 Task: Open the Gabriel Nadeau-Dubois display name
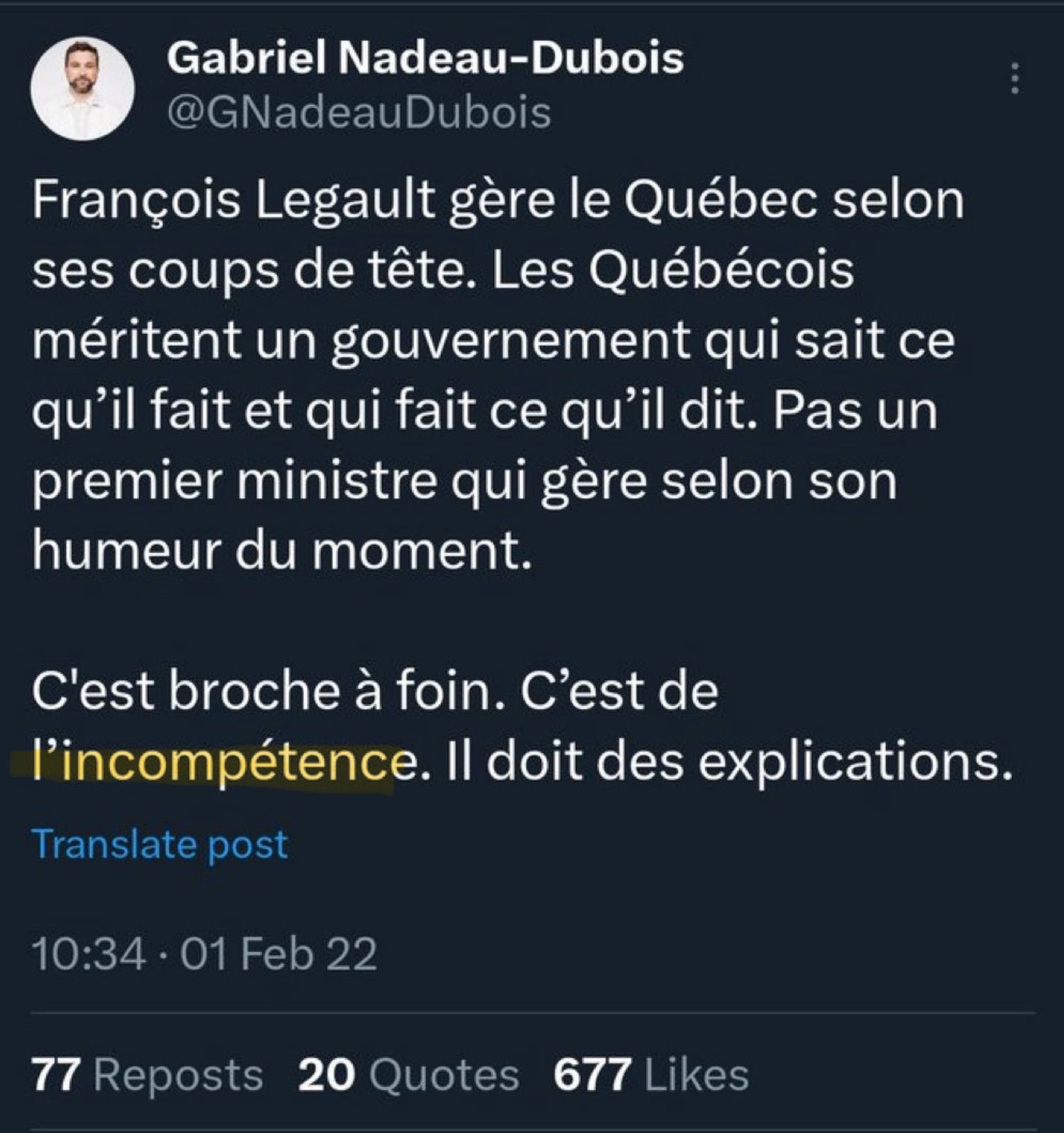pos(425,58)
